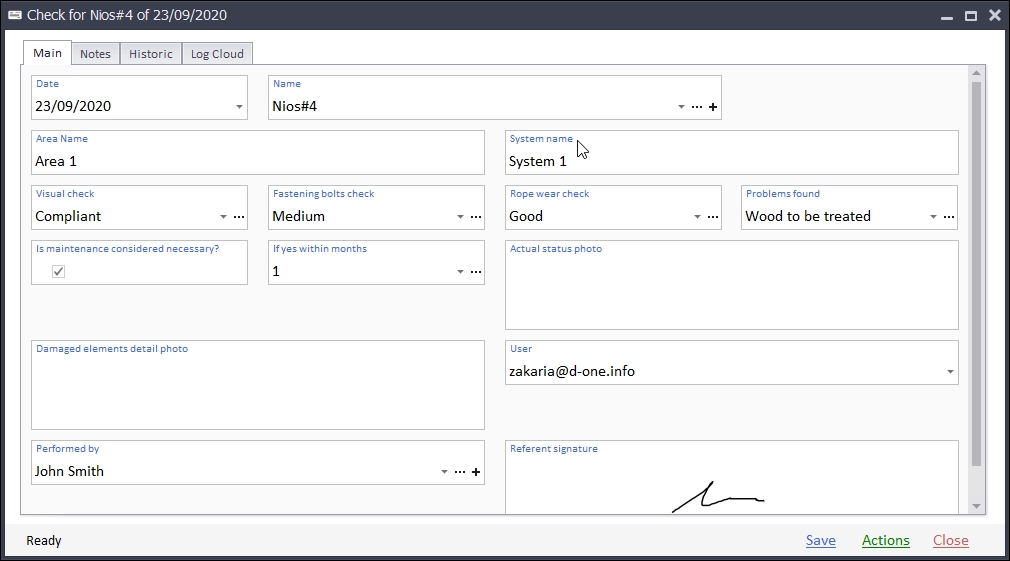Expand the Date dropdown
Image resolution: width=1010 pixels, height=561 pixels.
pos(239,107)
